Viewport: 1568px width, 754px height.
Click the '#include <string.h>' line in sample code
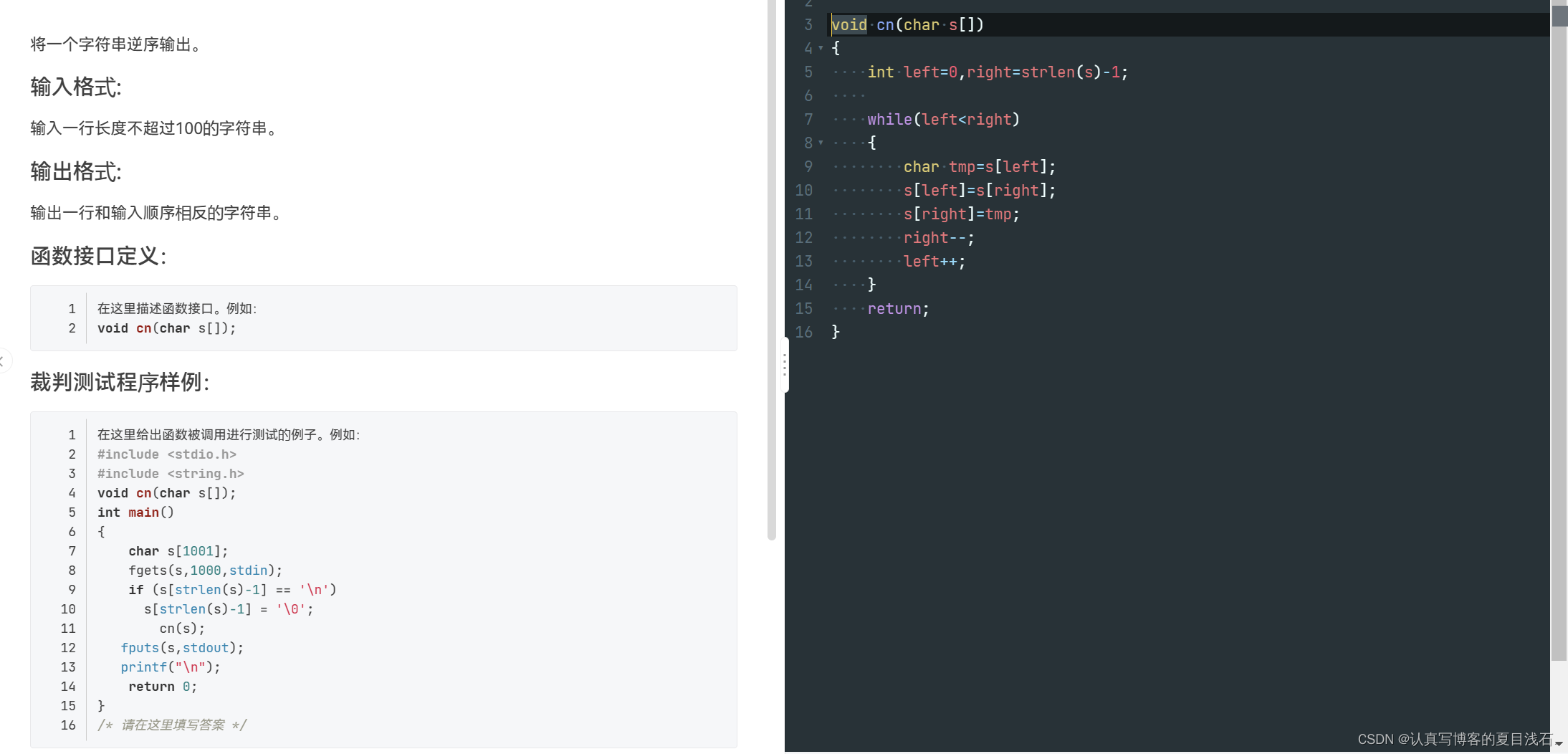point(171,474)
